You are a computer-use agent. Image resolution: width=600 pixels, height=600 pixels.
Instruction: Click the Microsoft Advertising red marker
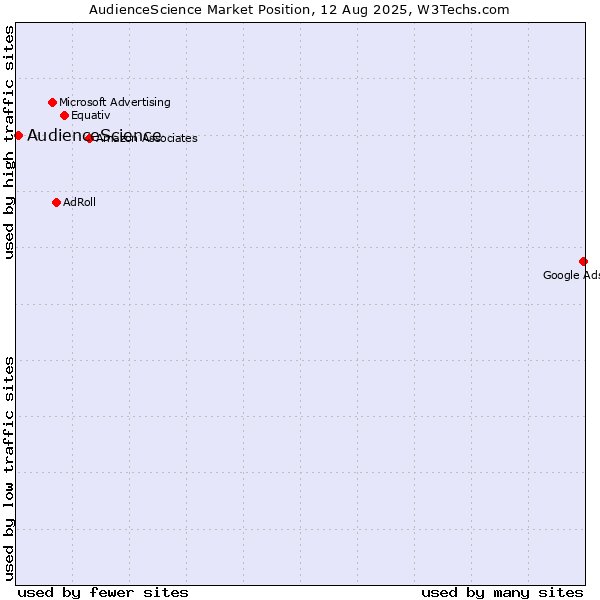pos(52,103)
